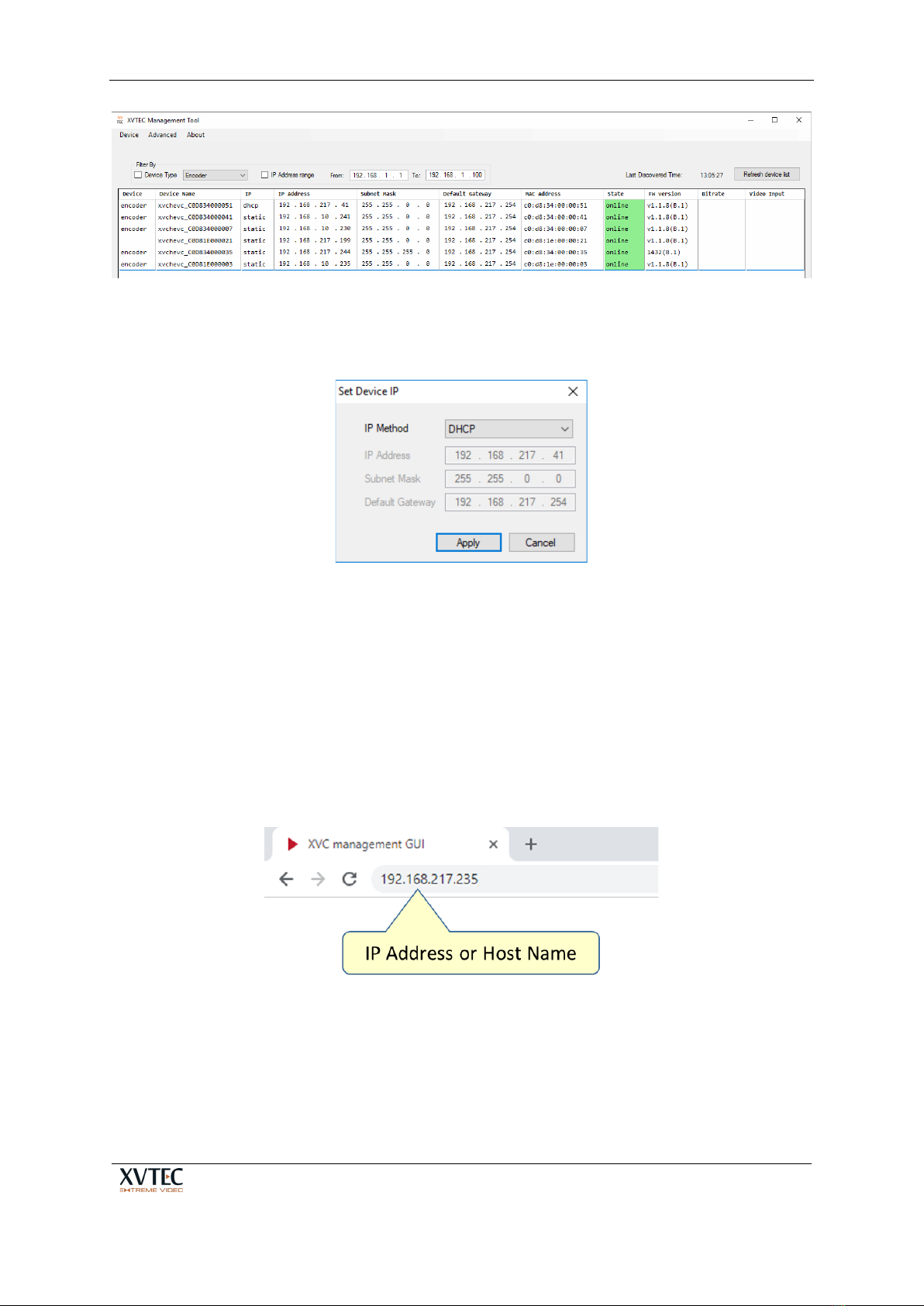Click the To IP range field

(x=456, y=175)
